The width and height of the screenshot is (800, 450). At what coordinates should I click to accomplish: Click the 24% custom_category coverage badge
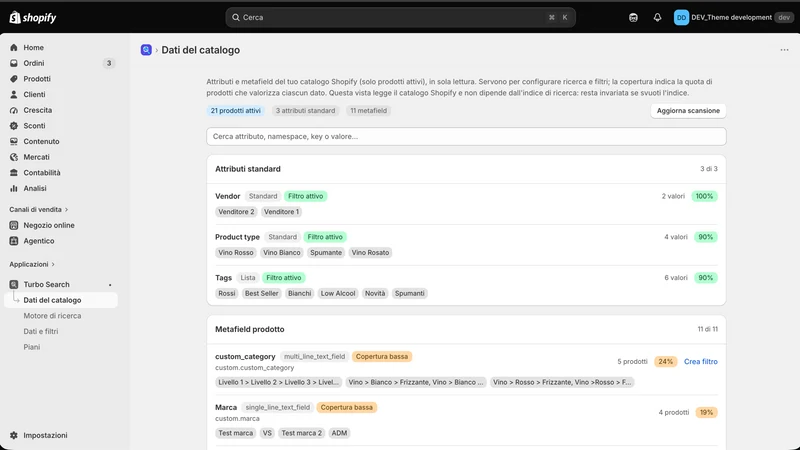pos(665,362)
